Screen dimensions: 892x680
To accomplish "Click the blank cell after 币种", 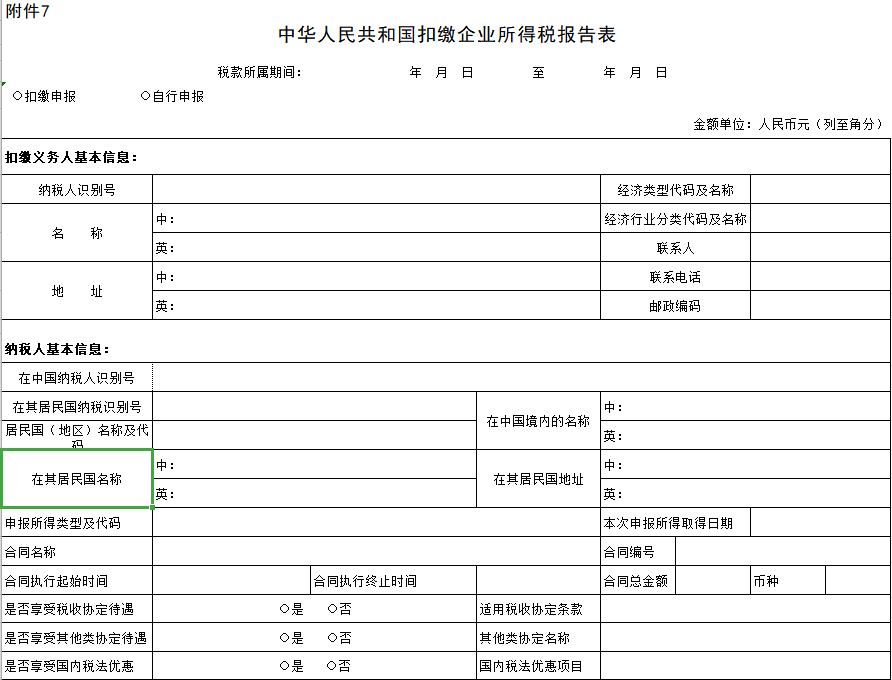I will 857,581.
